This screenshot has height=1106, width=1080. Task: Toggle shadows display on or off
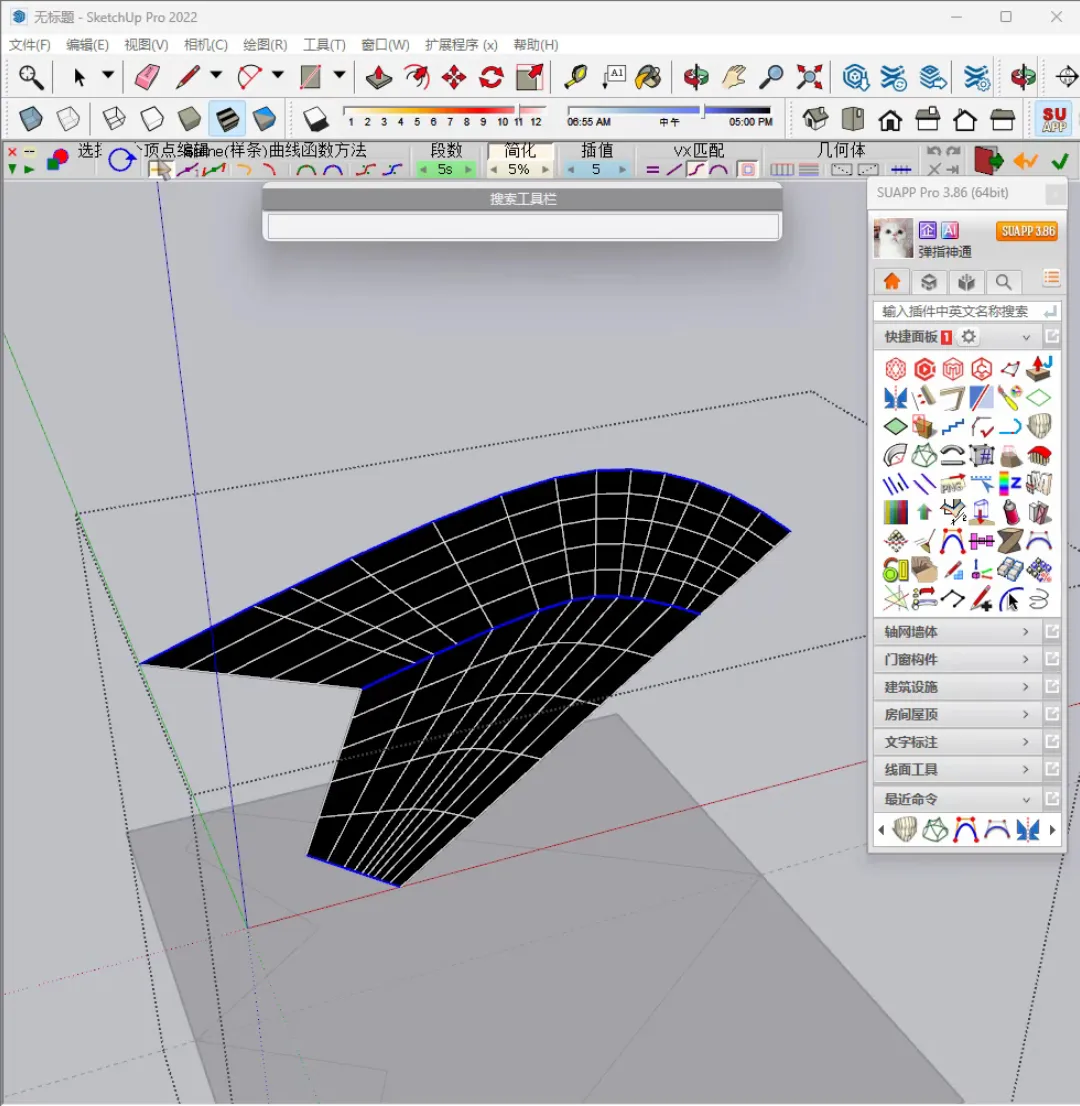pyautogui.click(x=315, y=118)
